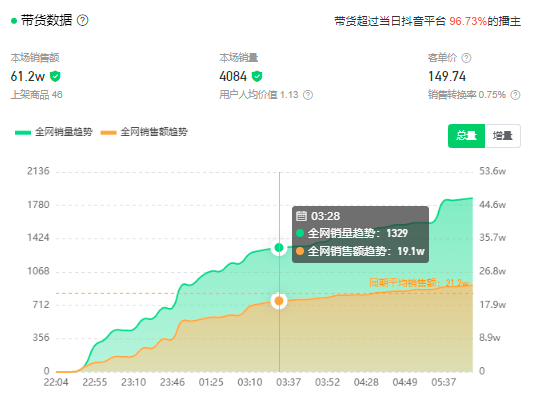Toggle 全网销量趋势 legend series
The height and width of the screenshot is (396, 533).
click(54, 132)
